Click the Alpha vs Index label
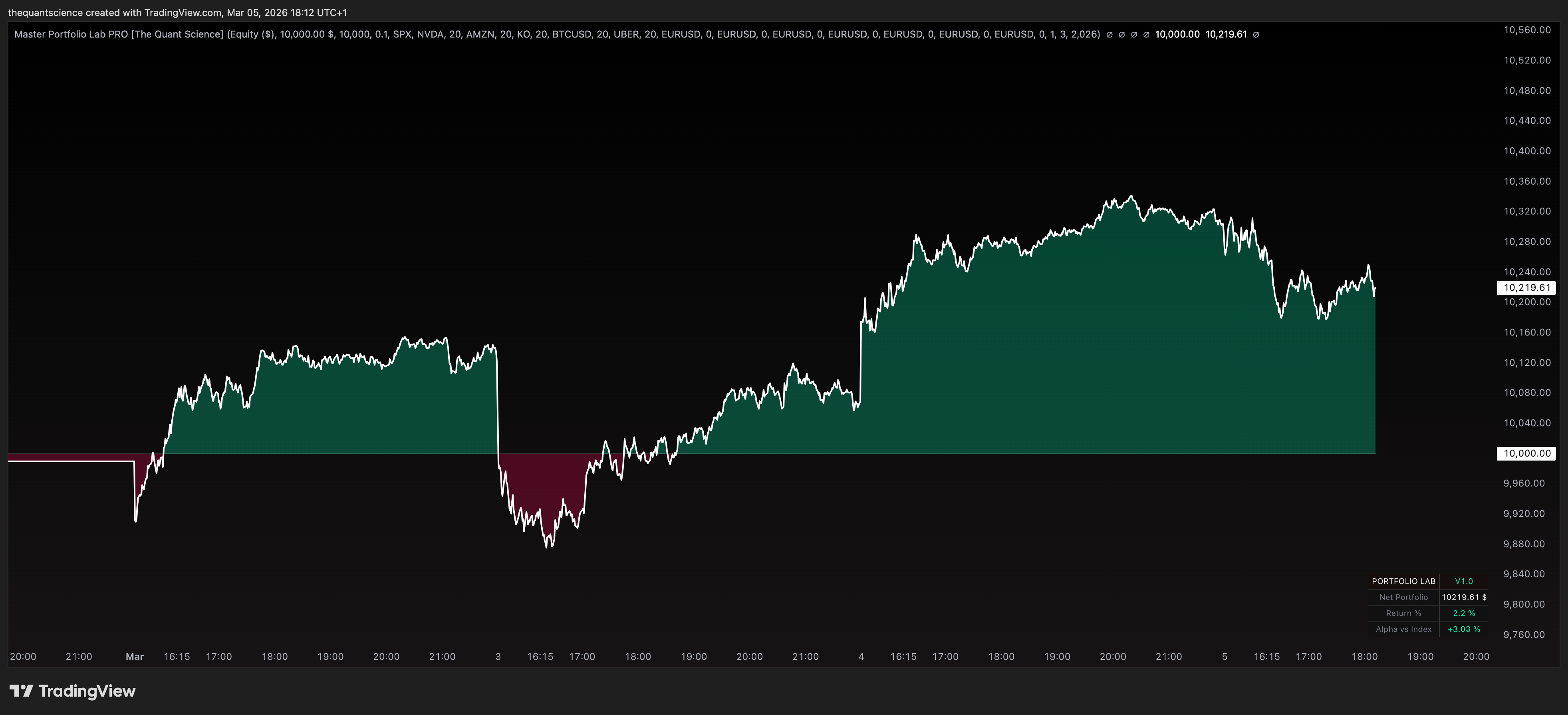The image size is (1568, 715). [1403, 629]
